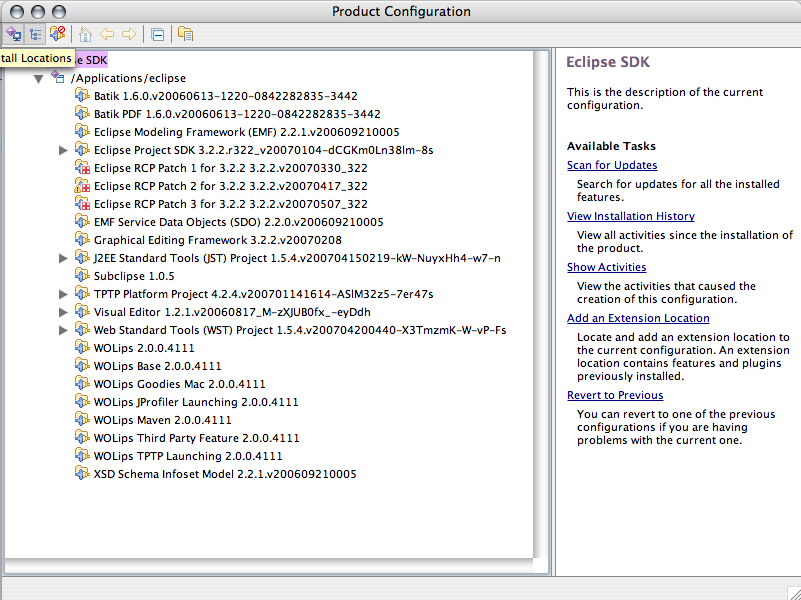
Task: Open the Properties icon in the toolbar
Action: (185, 33)
